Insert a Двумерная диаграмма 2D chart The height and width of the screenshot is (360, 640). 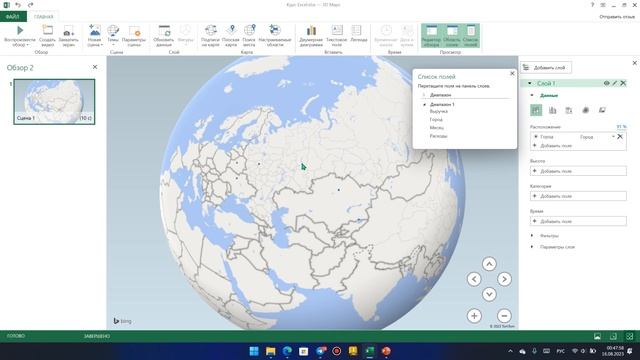[311, 36]
